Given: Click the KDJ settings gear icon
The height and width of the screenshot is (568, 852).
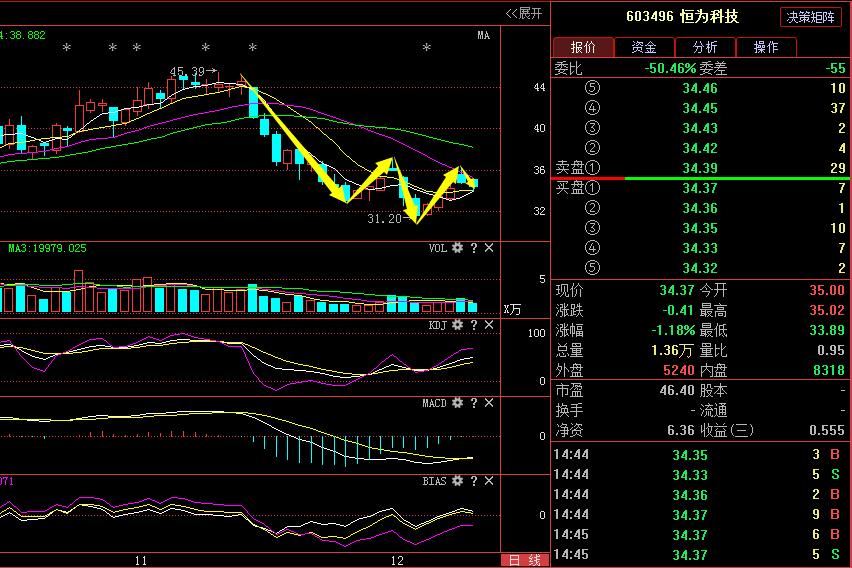Looking at the screenshot, I should click(458, 325).
